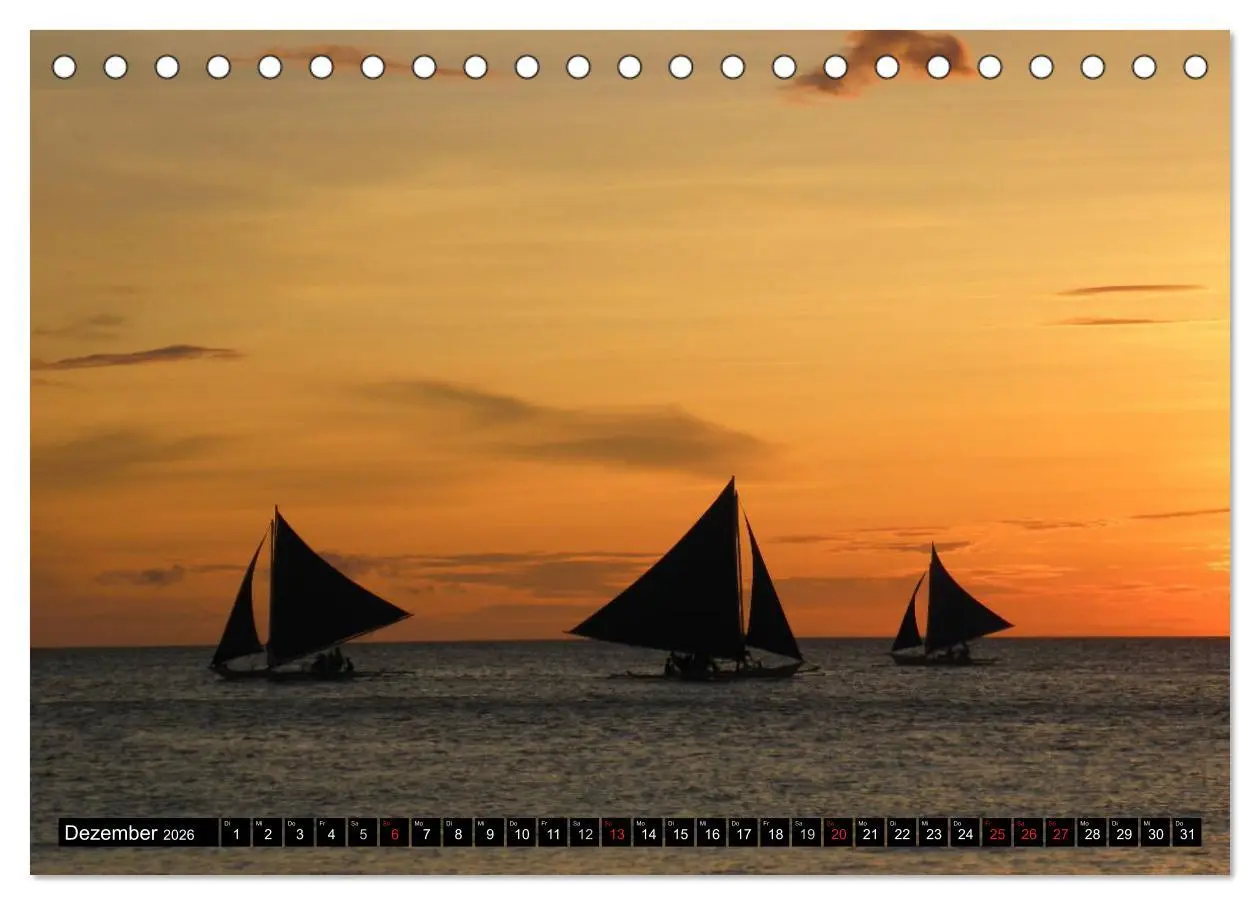Screen dimensions: 1260x905
Task: Select the red Sunday date 6
Action: click(394, 832)
